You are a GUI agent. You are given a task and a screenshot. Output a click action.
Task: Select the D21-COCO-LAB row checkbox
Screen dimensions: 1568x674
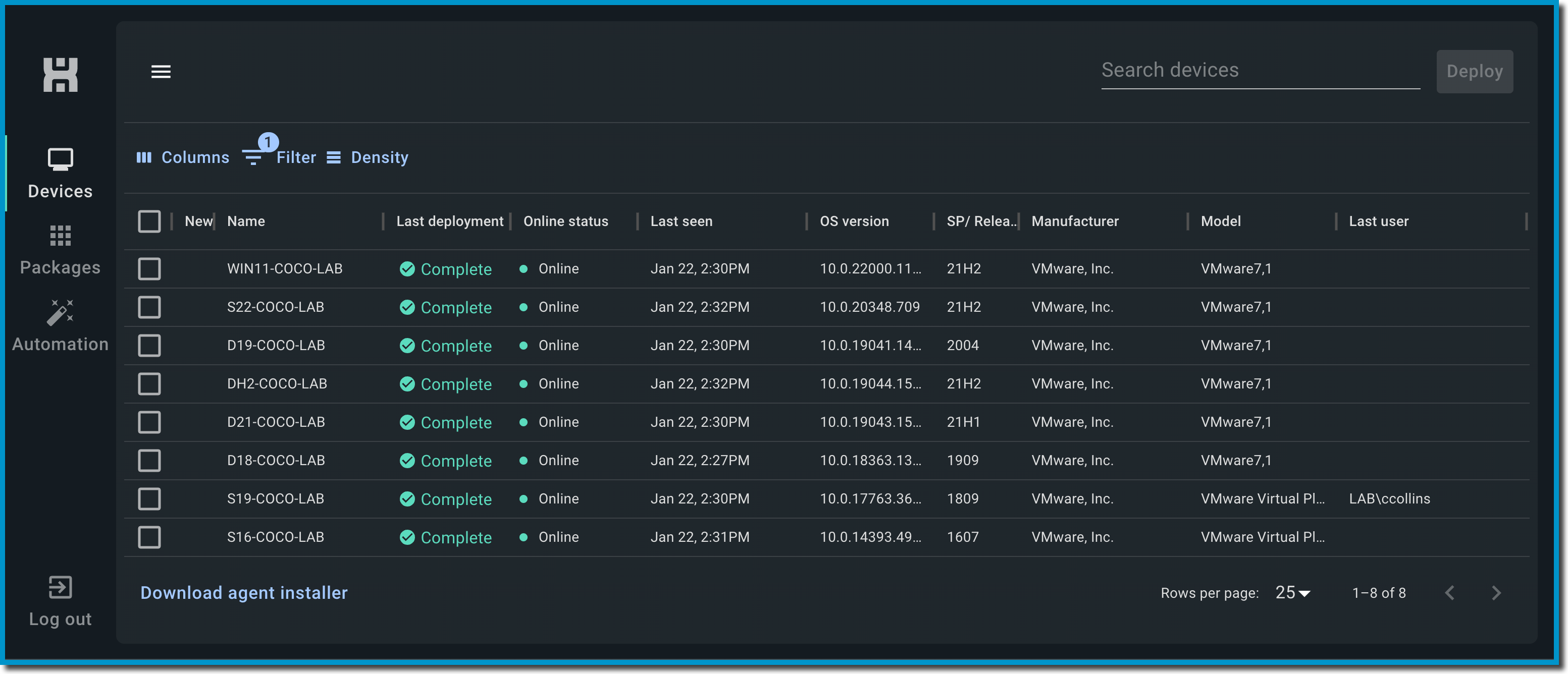tap(149, 422)
